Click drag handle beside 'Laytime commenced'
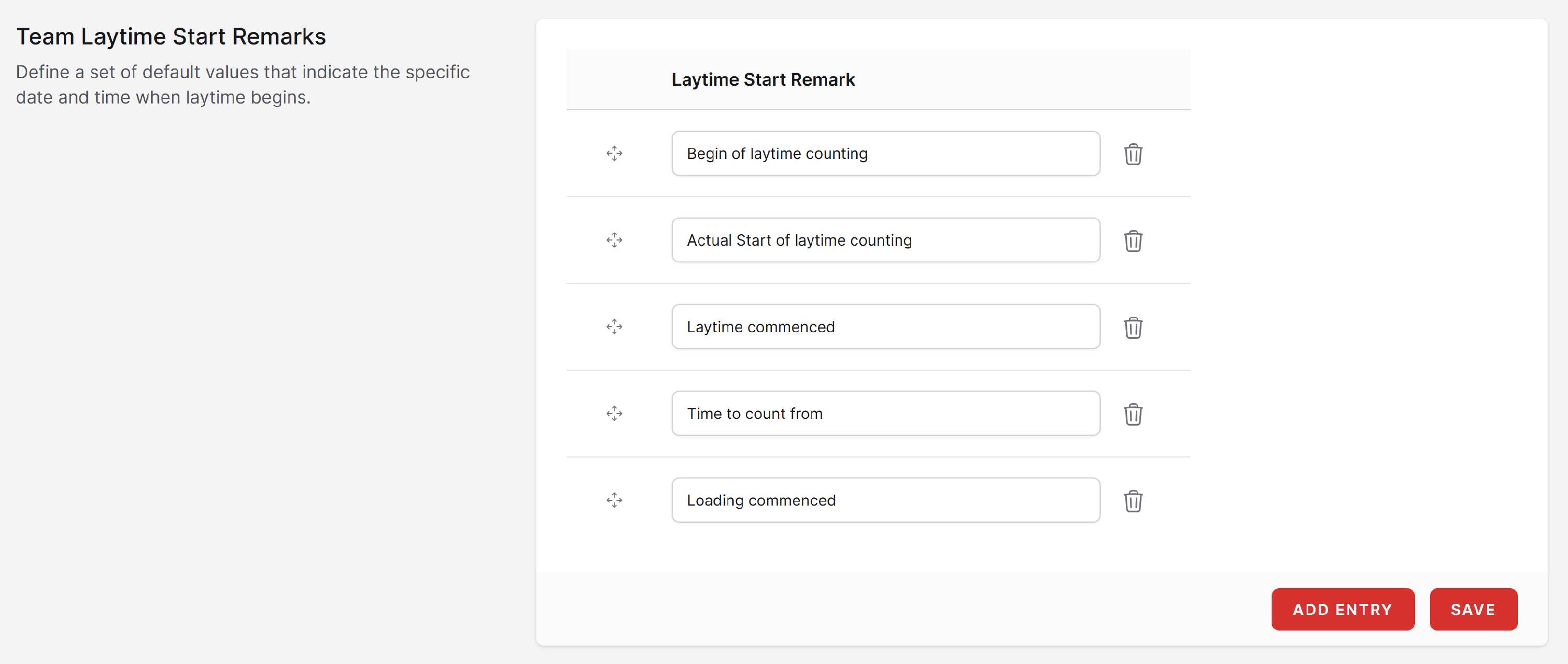This screenshot has width=1568, height=664. (x=614, y=327)
